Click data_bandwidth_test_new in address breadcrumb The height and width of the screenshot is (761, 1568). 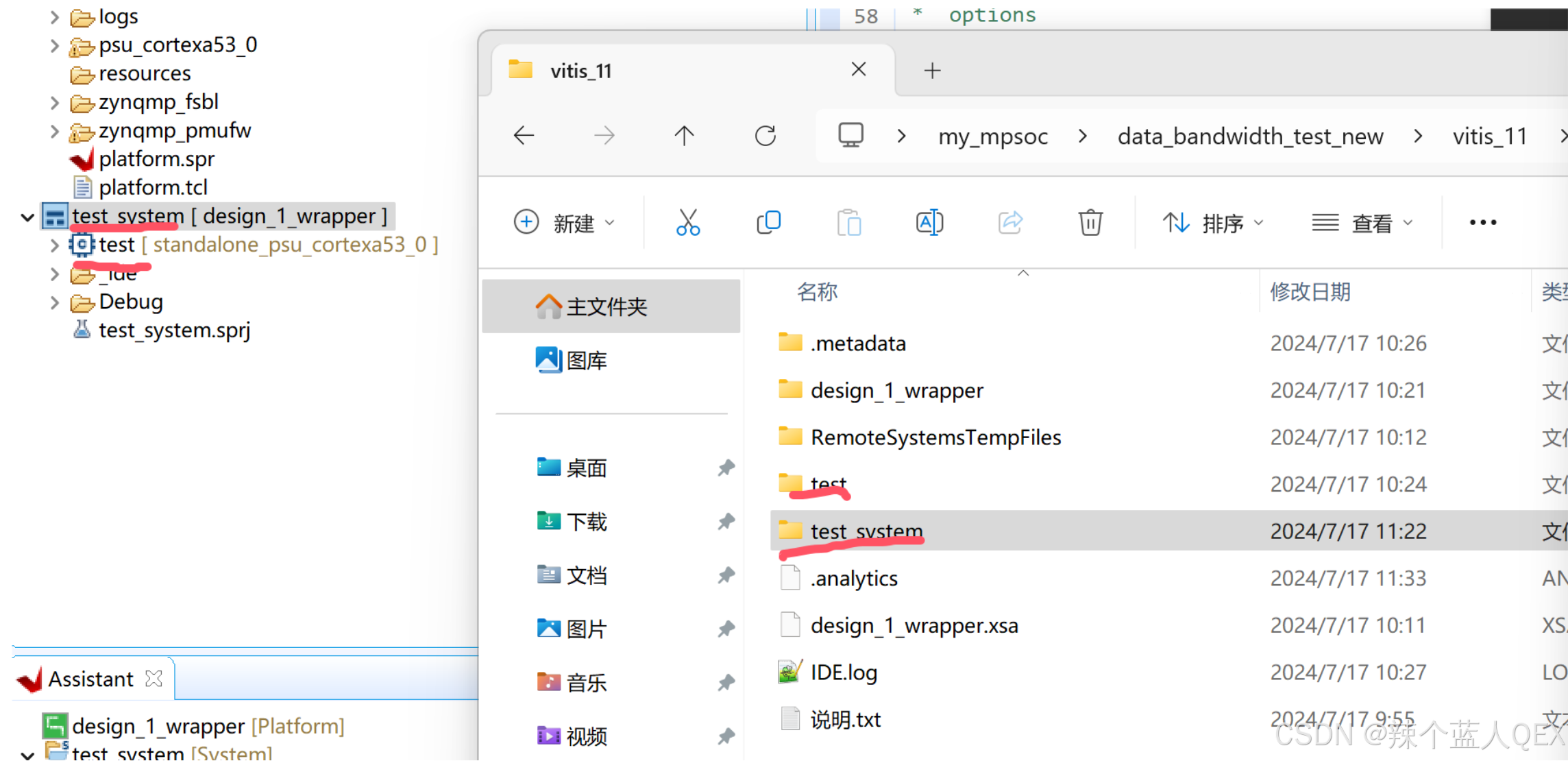(x=1250, y=136)
